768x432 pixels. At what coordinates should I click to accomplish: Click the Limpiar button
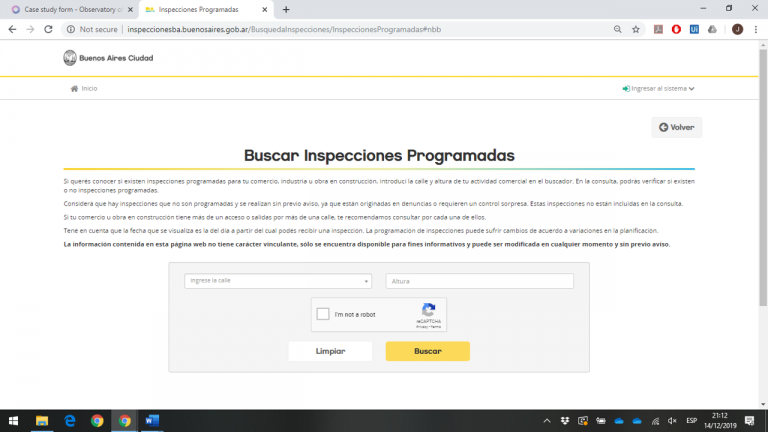[330, 351]
